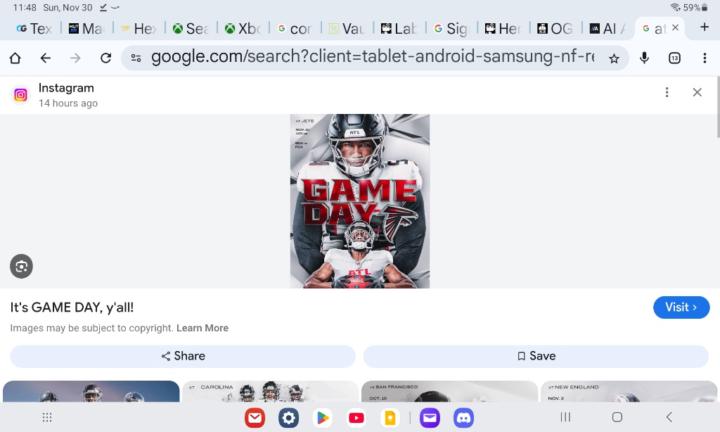The height and width of the screenshot is (432, 720).
Task: Click the Save button
Action: point(536,356)
